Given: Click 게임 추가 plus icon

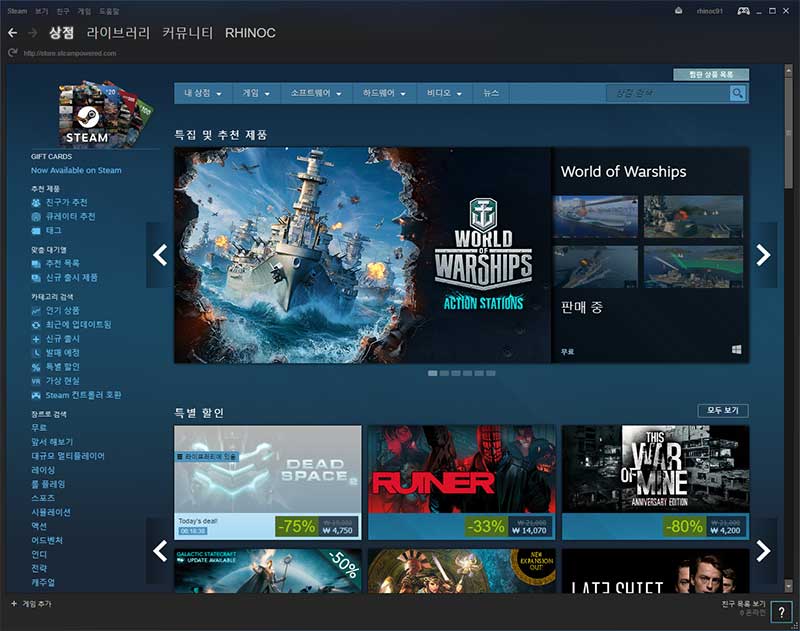Looking at the screenshot, I should pos(14,603).
